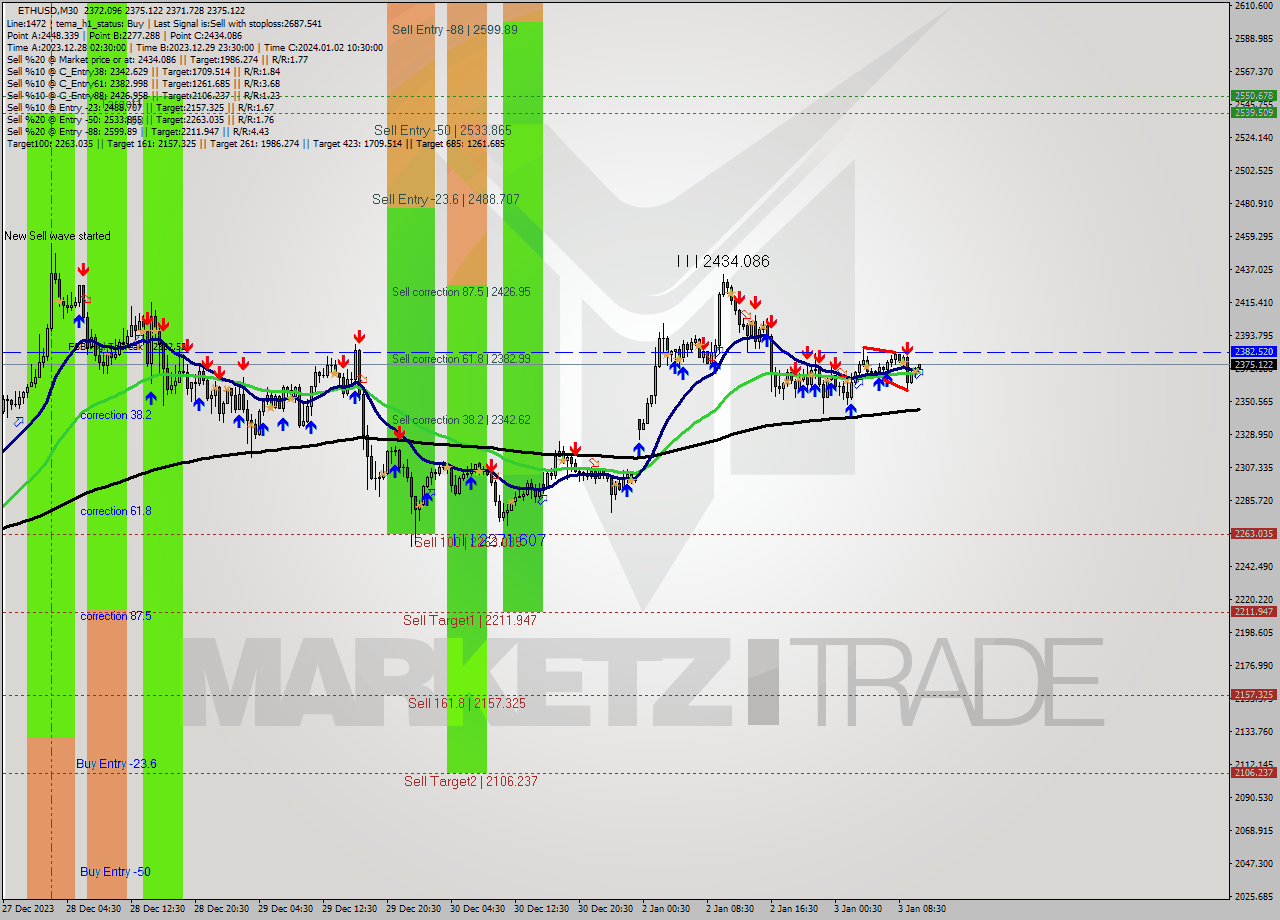This screenshot has height=920, width=1280.
Task: Select the 'Sell correction 38.2 | 2342.62' label
Action: (461, 420)
